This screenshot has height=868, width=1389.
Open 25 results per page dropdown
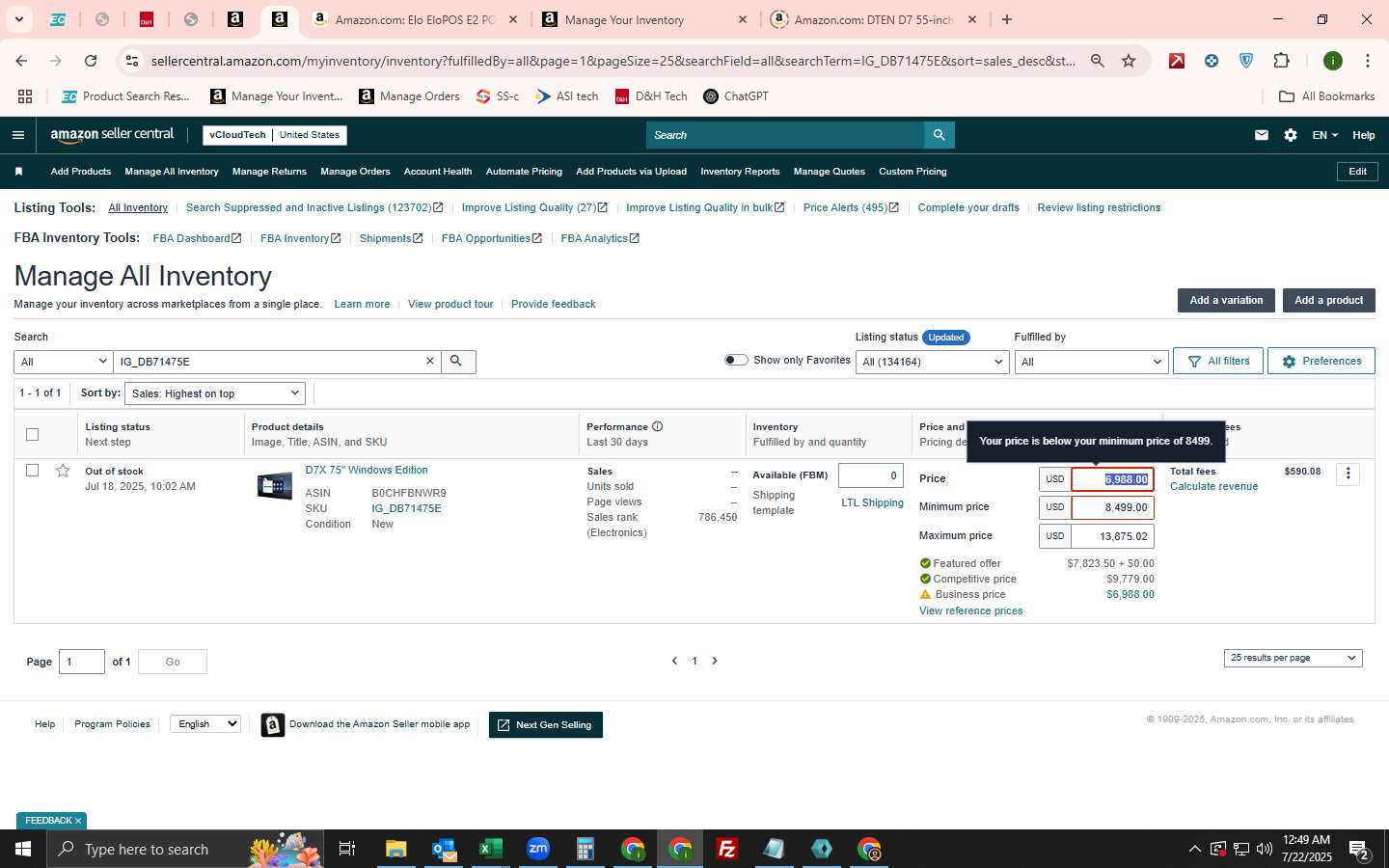[x=1293, y=658]
